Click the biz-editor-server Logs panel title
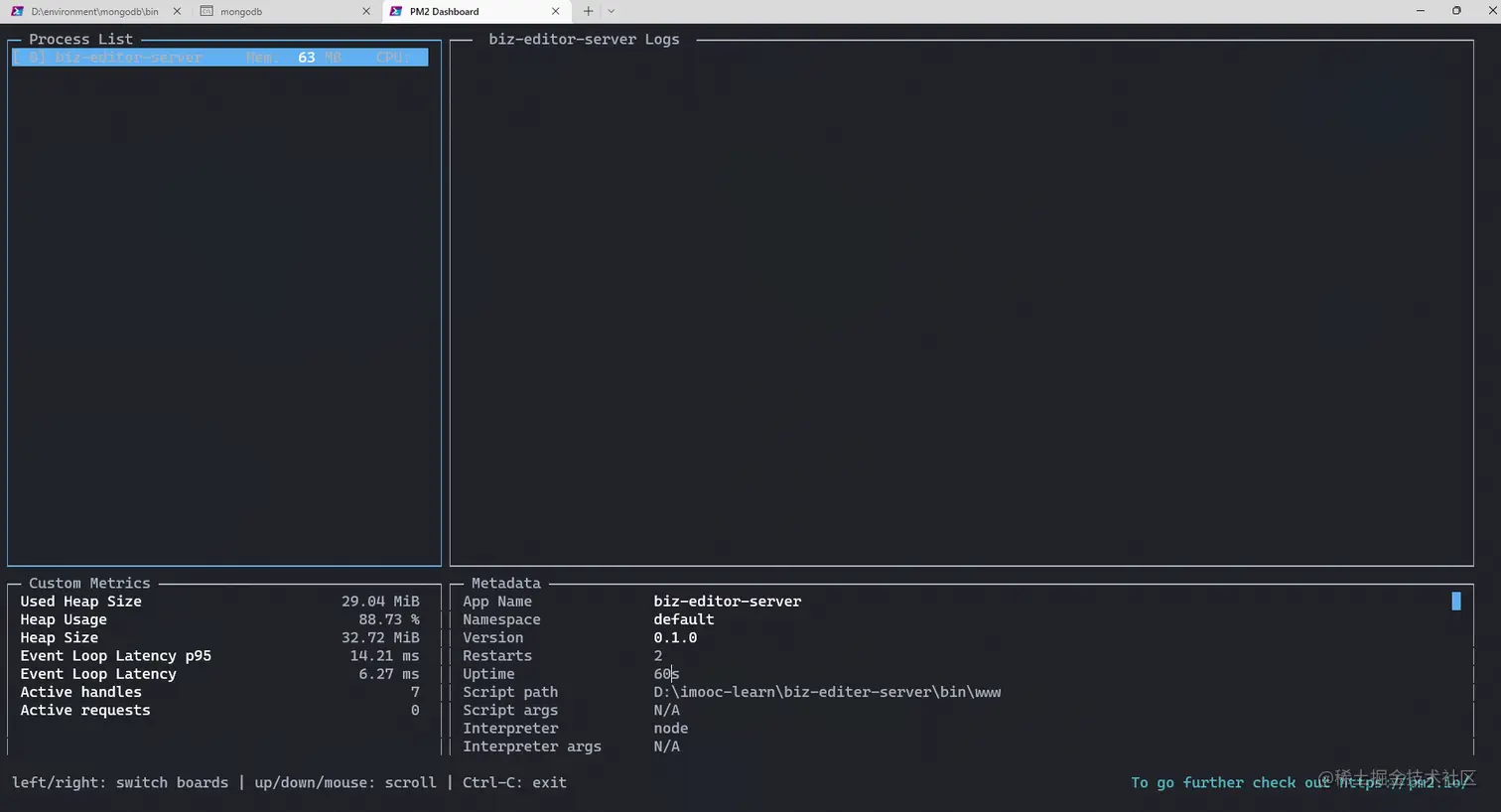 coord(584,40)
